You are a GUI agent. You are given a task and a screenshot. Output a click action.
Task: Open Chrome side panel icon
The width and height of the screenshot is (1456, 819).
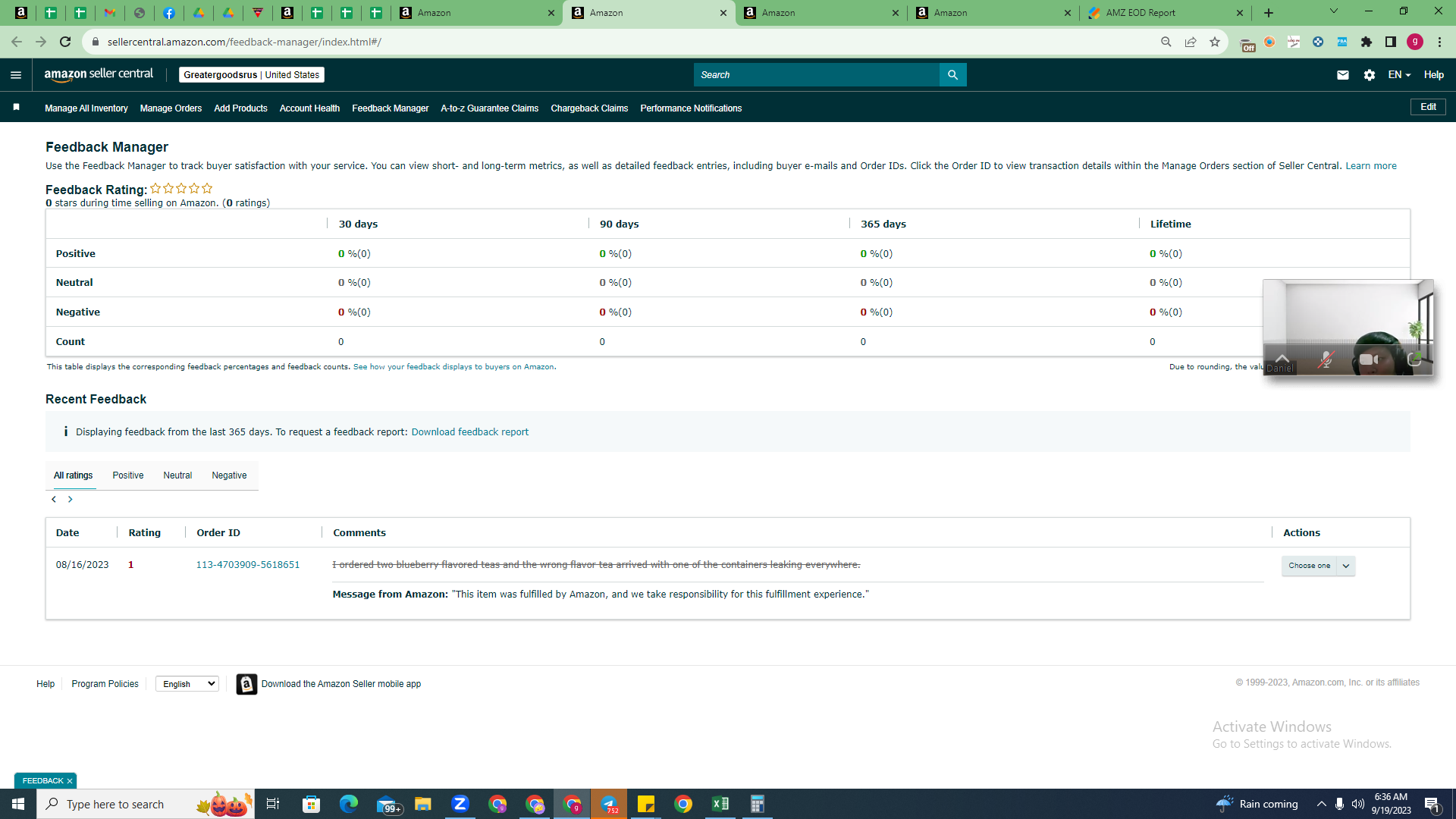[x=1391, y=42]
